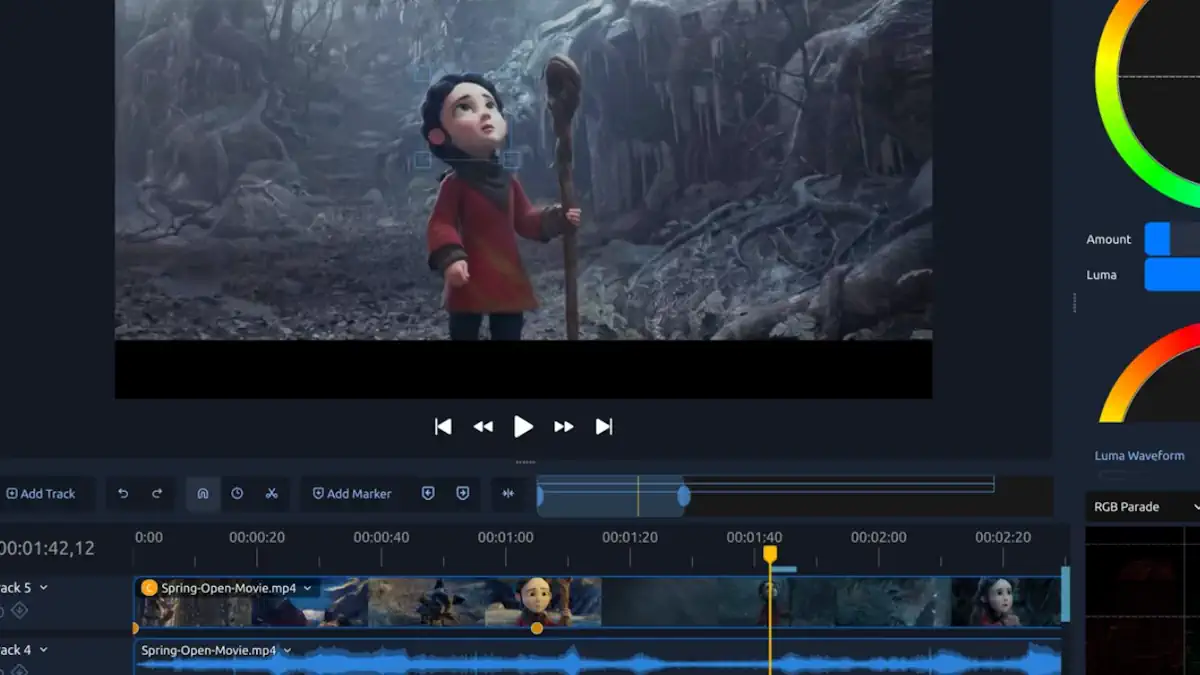This screenshot has height=675, width=1200.
Task: Open the RGB Parade scope dropdown
Action: pos(1143,507)
